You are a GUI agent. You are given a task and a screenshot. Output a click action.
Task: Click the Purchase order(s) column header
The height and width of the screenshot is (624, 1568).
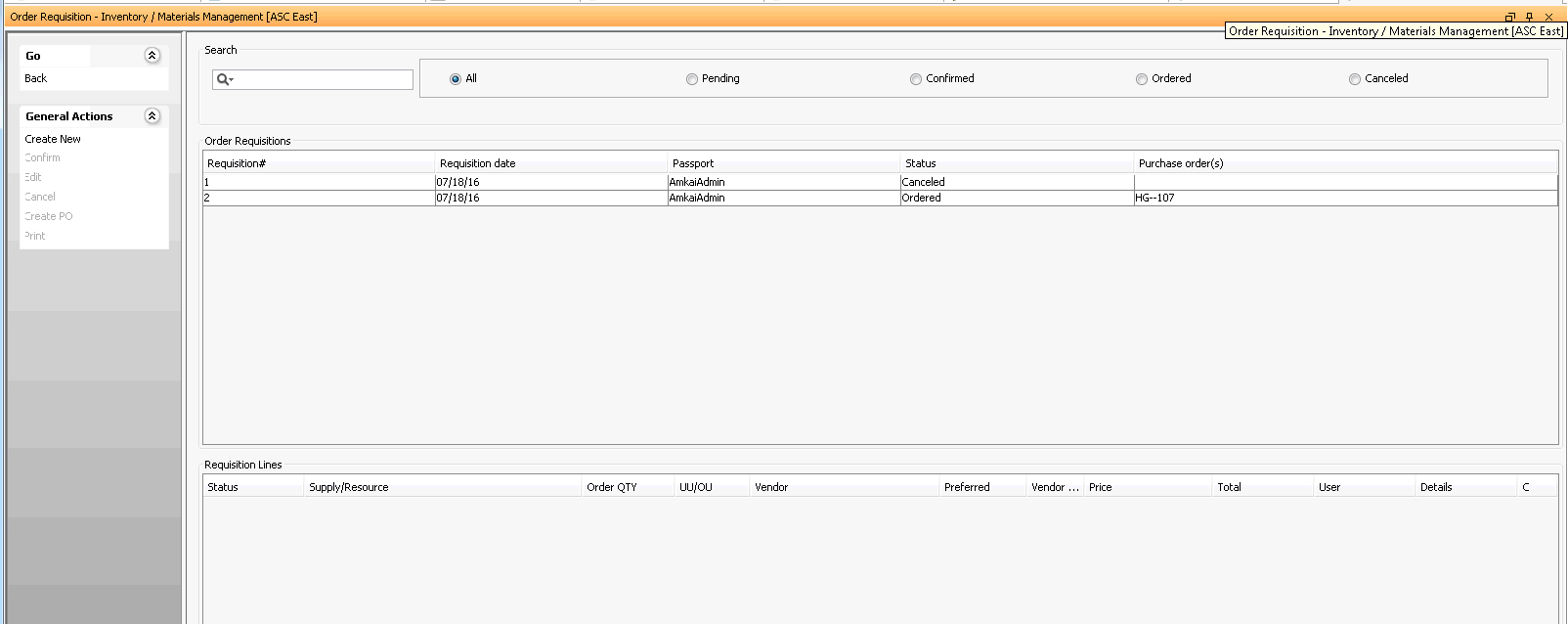[x=1180, y=163]
